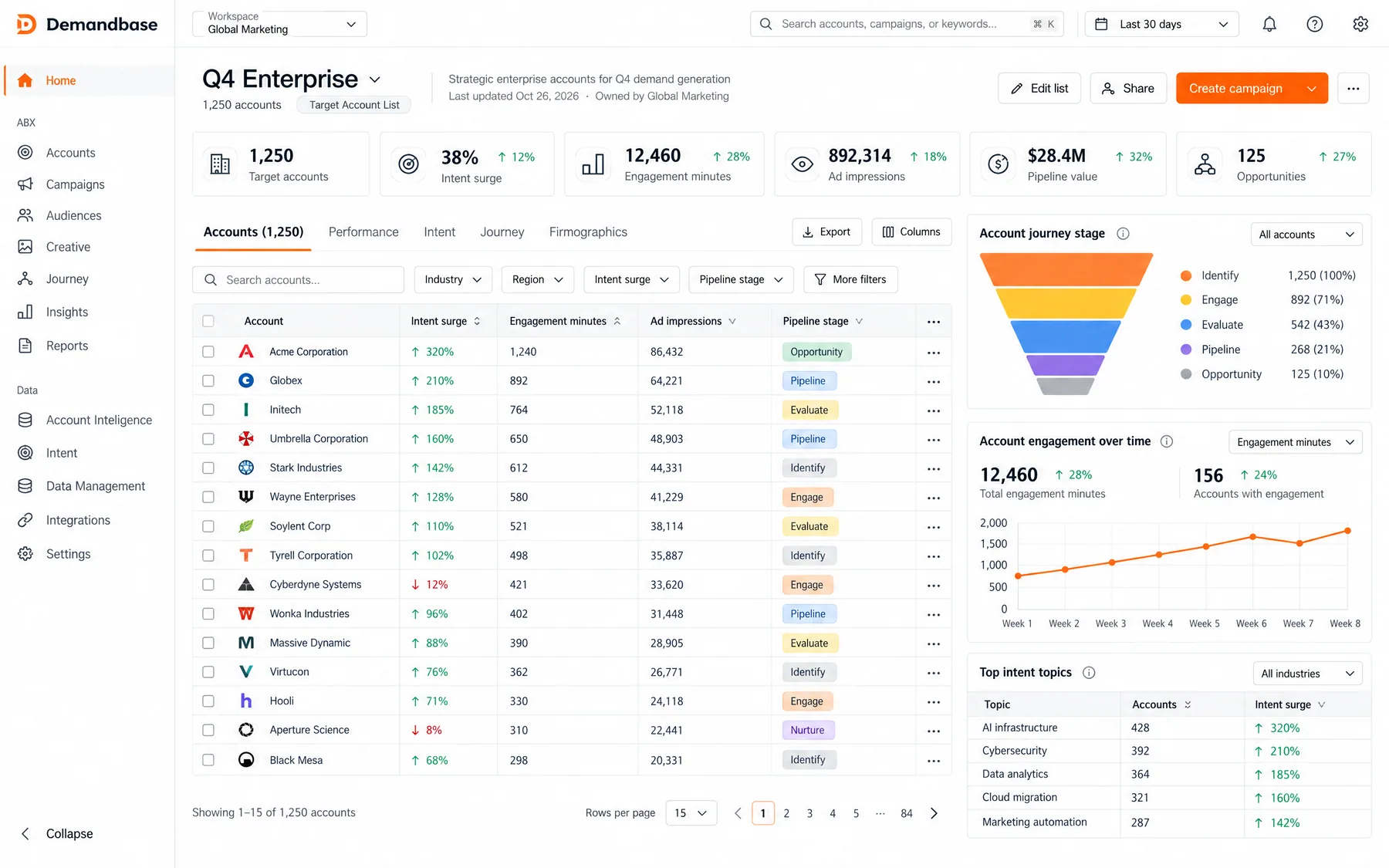Open the top-right settings gear icon
This screenshot has height=868, width=1389.
[1360, 24]
